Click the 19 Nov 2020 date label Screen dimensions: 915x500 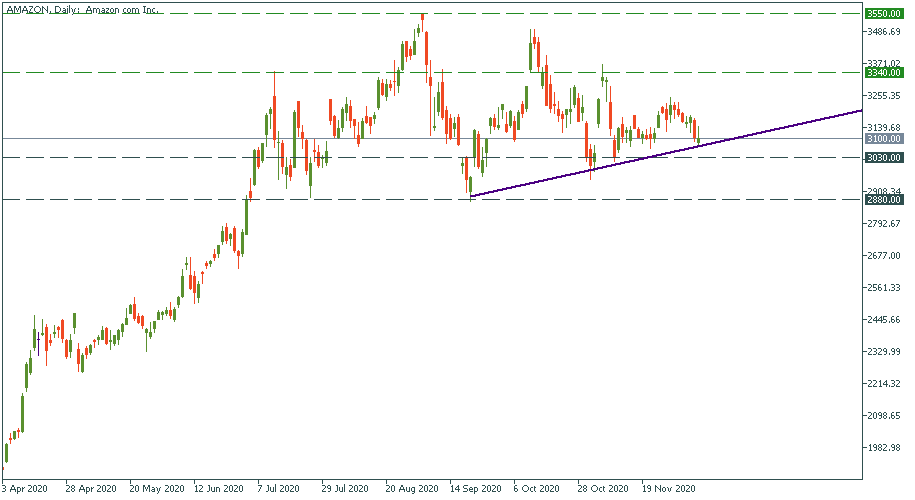pos(668,490)
